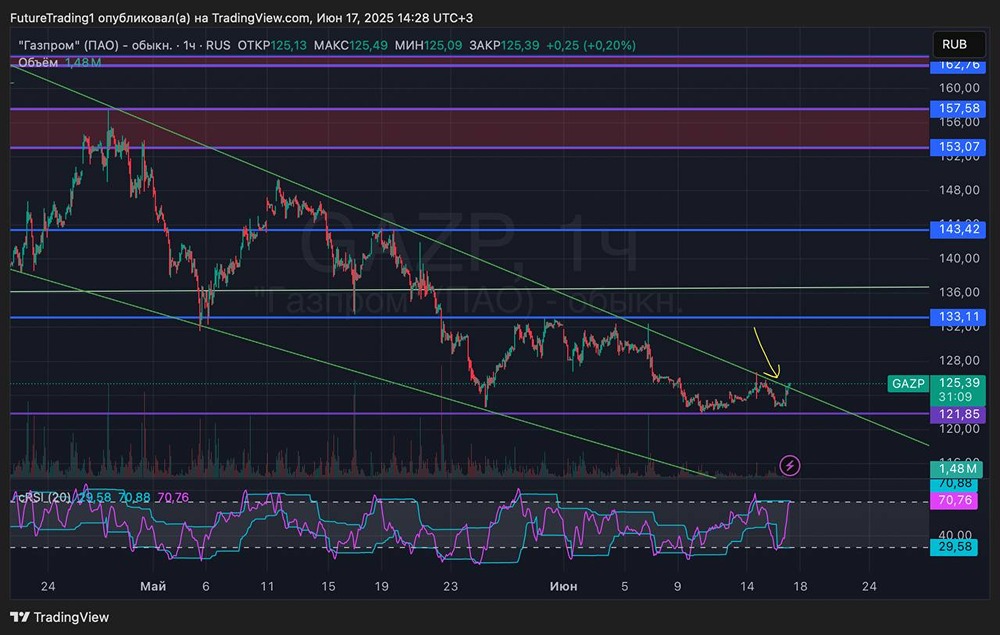This screenshot has width=1000, height=635.
Task: Open the cRSI (20) indicator legend
Action: 44,497
